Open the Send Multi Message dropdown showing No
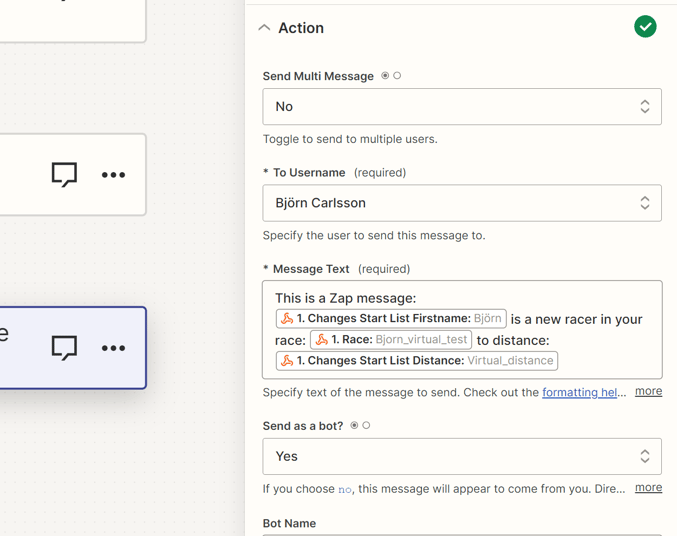This screenshot has width=677, height=536. (x=462, y=107)
